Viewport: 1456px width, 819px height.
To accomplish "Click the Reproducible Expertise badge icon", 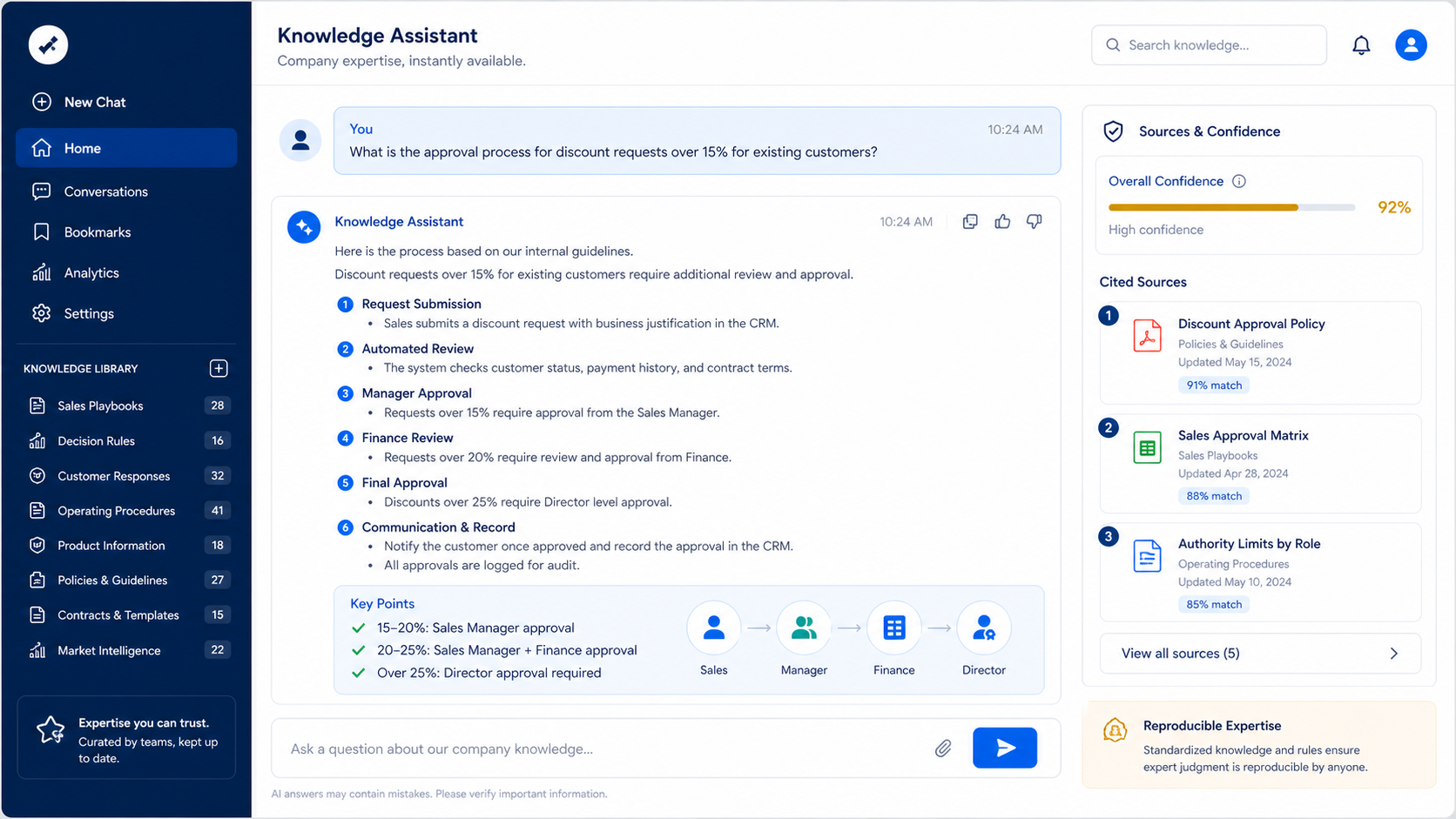I will coord(1115,729).
